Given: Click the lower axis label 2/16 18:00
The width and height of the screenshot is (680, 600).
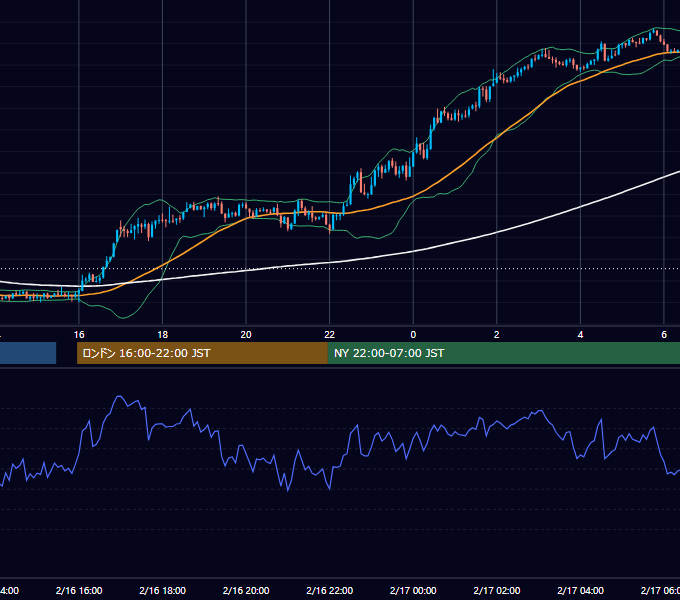Looking at the screenshot, I should (x=163, y=590).
